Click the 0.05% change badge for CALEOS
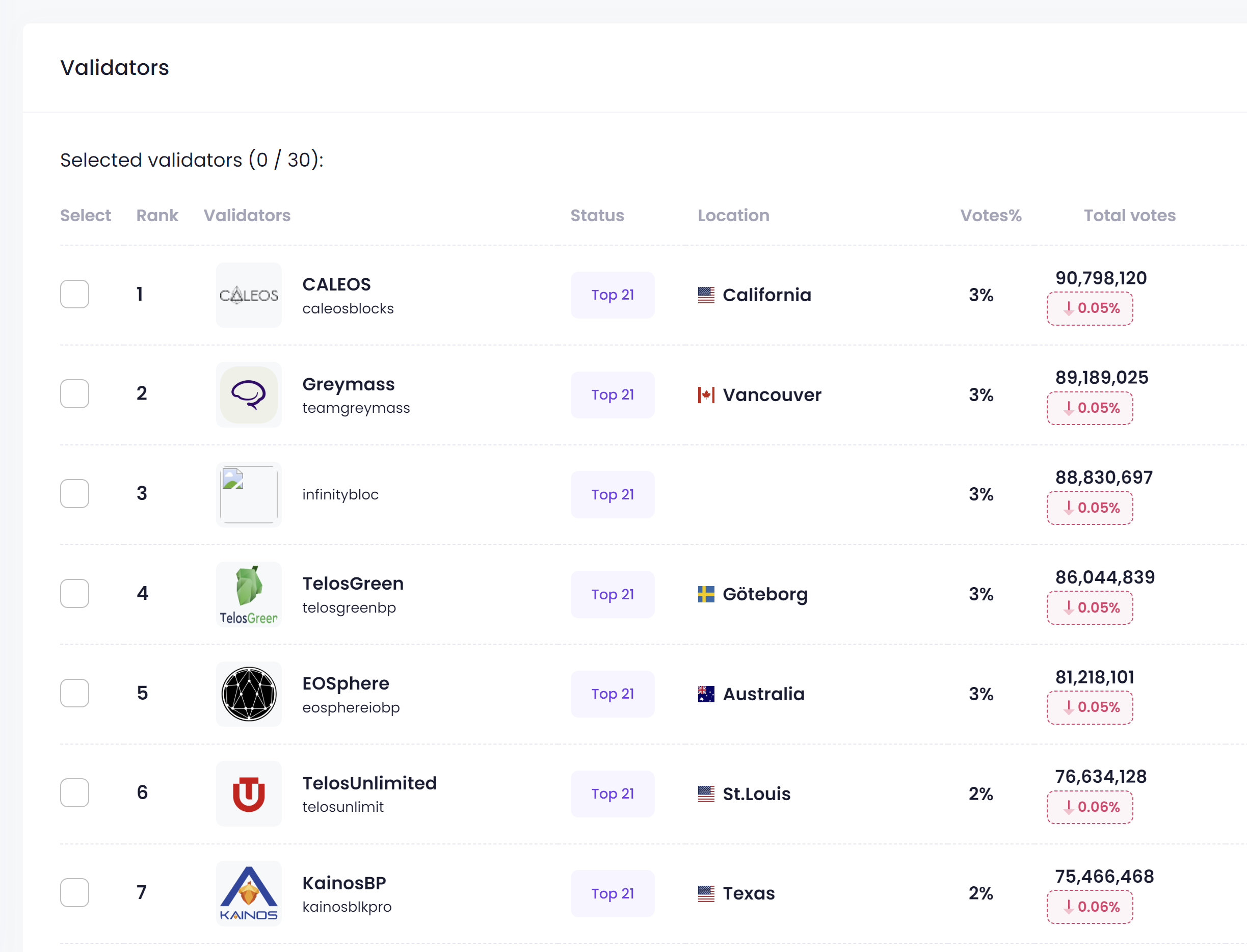The width and height of the screenshot is (1247, 952). [x=1090, y=308]
